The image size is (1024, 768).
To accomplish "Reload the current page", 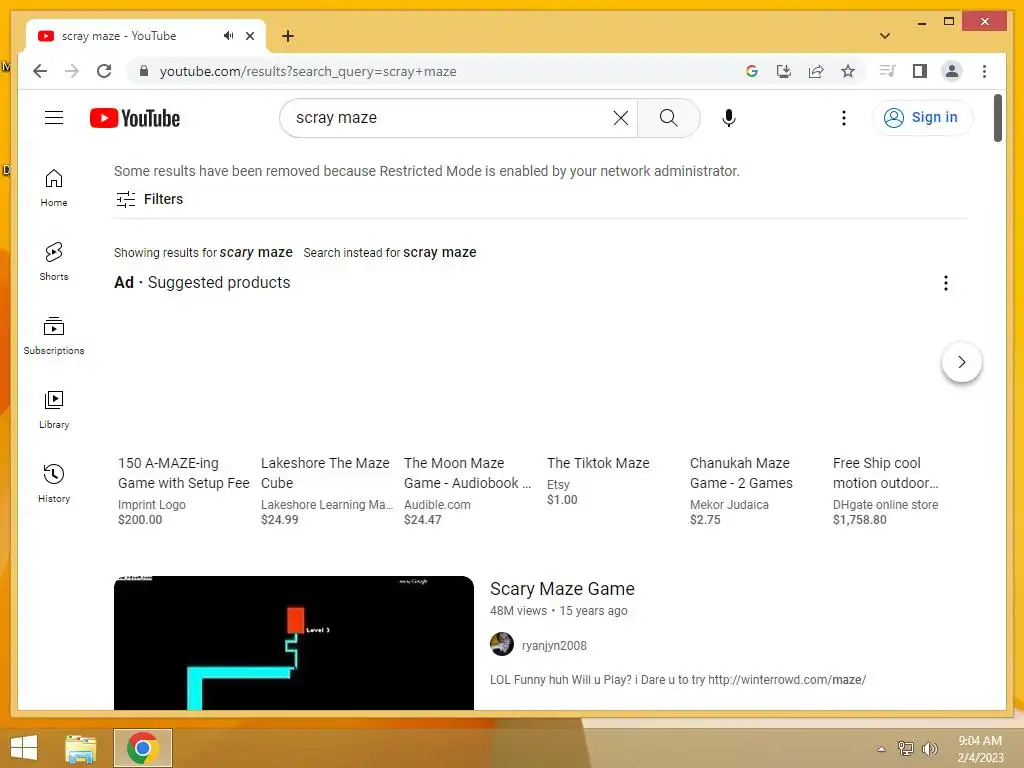I will tap(104, 71).
